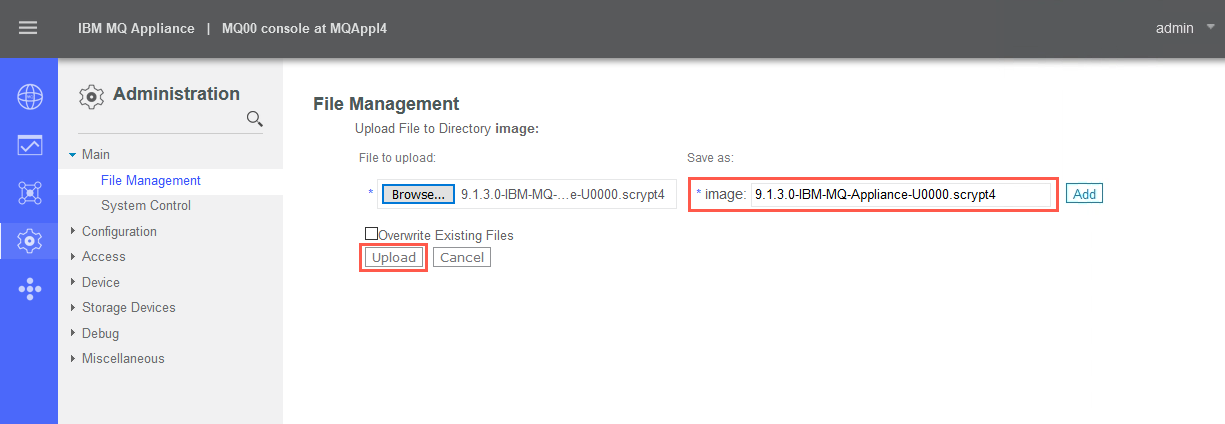Viewport: 1225px width, 424px height.
Task: Collapse the Main tree section
Action: [72, 155]
